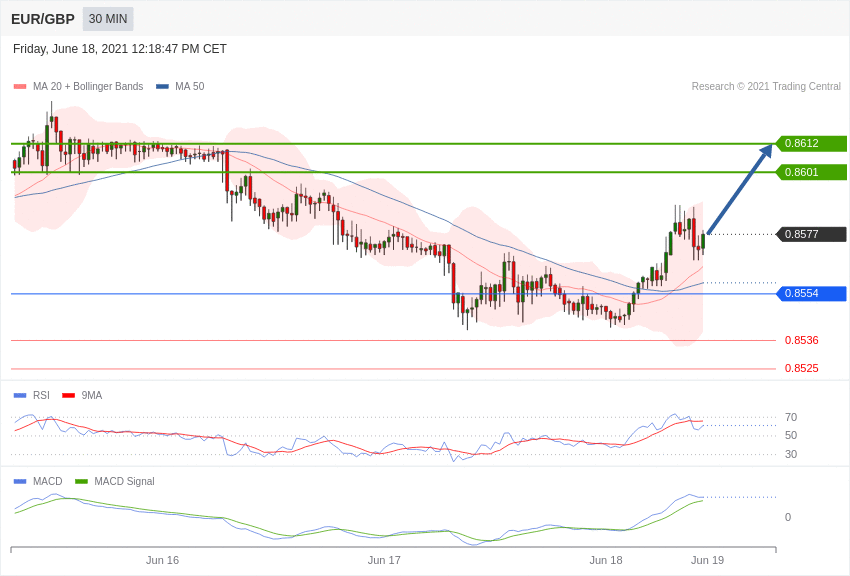This screenshot has width=850, height=576.
Task: Click the MA 50 legend label
Action: point(190,86)
